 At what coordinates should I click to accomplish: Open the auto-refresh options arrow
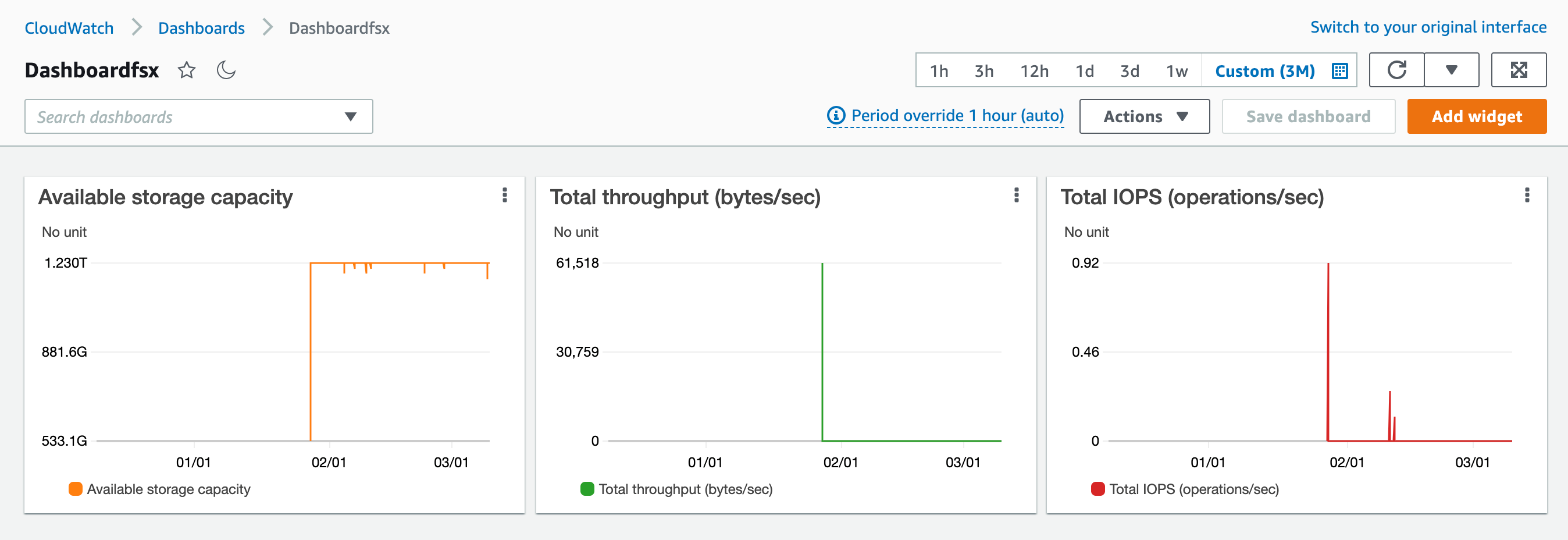pos(1452,69)
